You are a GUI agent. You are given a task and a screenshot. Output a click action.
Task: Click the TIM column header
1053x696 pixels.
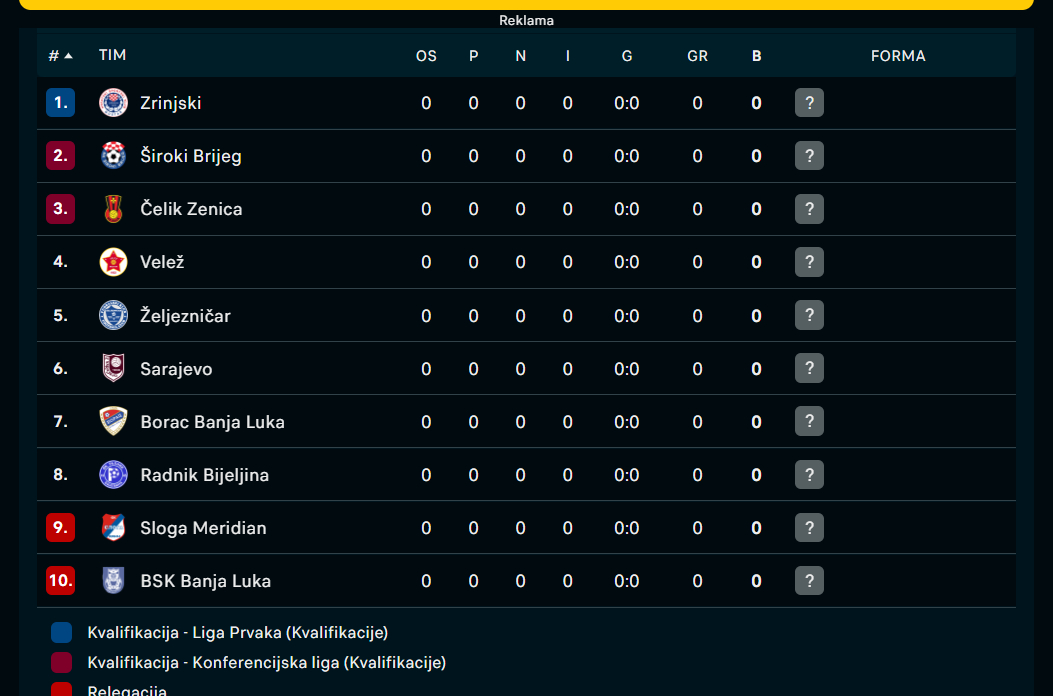[x=112, y=55]
